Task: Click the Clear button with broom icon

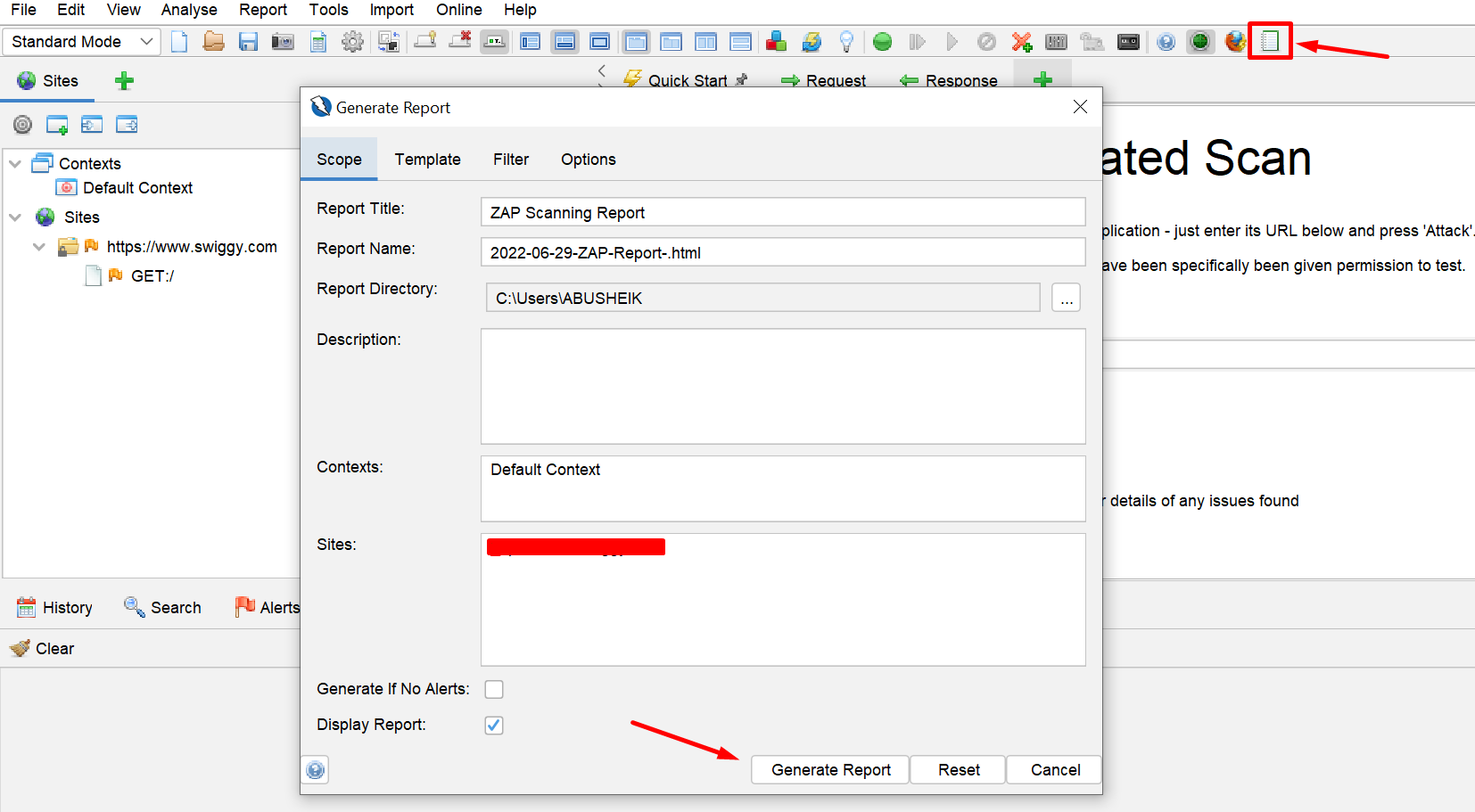Action: pyautogui.click(x=42, y=649)
